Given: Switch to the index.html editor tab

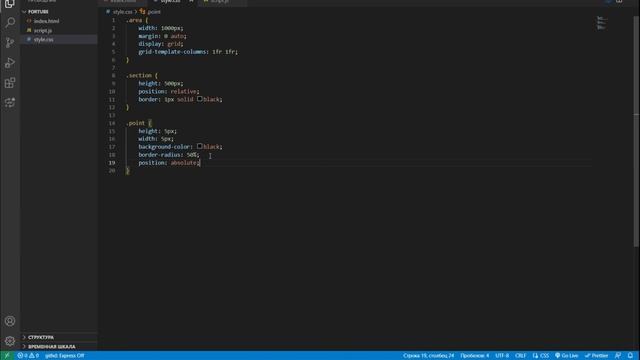Looking at the screenshot, I should pyautogui.click(x=122, y=1).
